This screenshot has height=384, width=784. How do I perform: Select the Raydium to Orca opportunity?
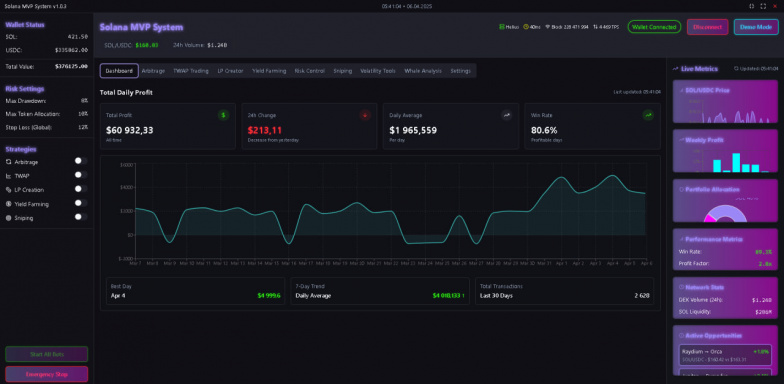[x=725, y=354]
